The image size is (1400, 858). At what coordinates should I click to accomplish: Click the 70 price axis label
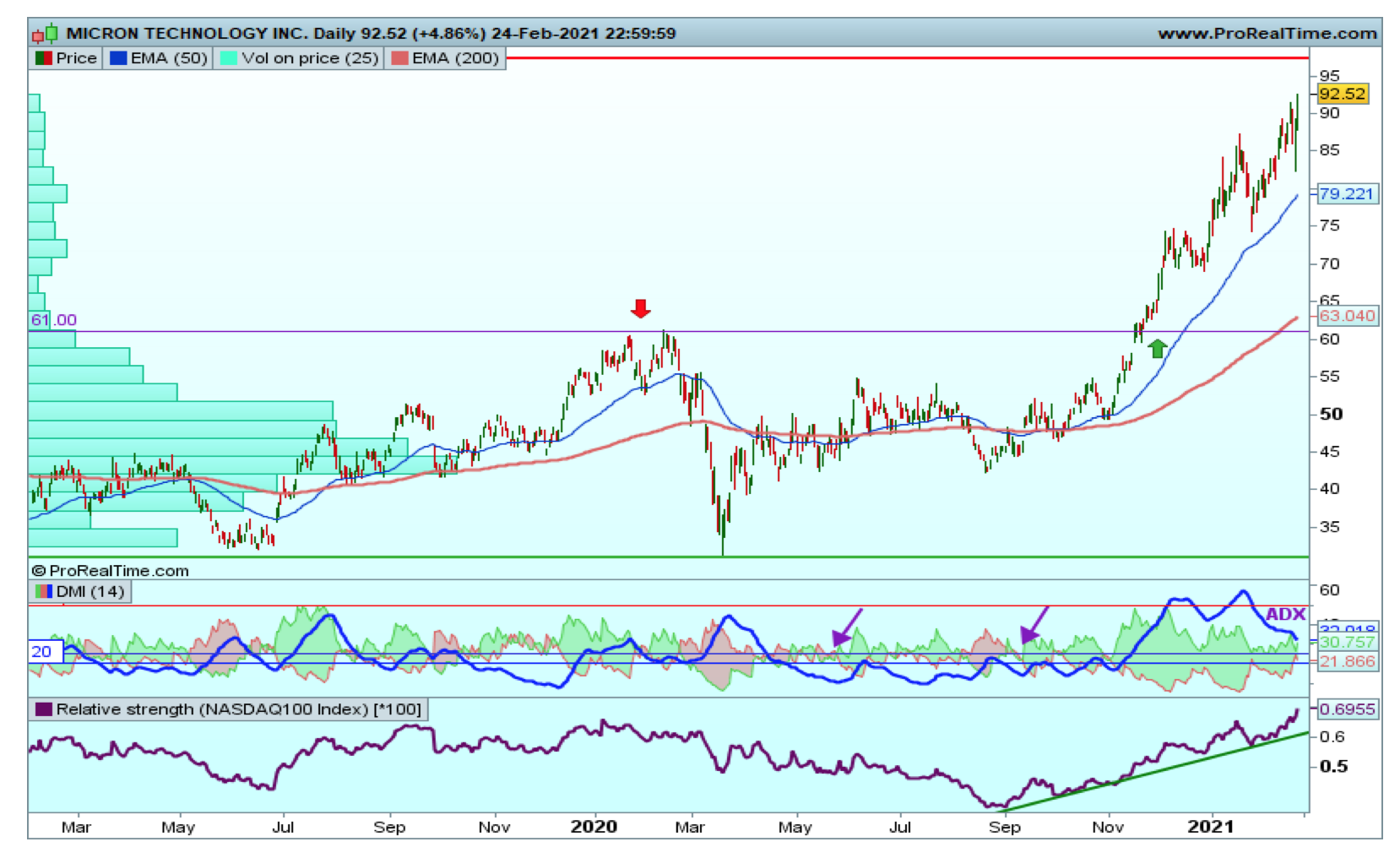pyautogui.click(x=1329, y=264)
